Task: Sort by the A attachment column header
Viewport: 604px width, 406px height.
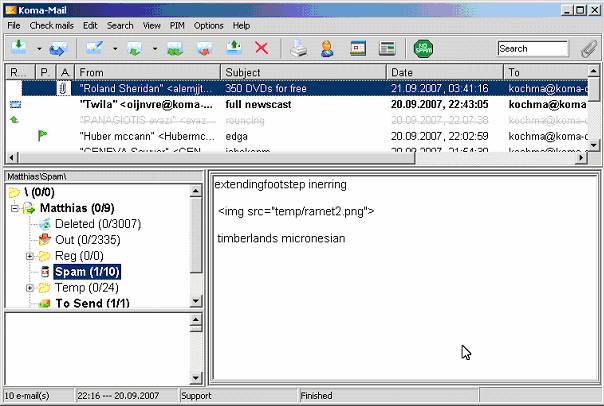Action: (x=65, y=72)
